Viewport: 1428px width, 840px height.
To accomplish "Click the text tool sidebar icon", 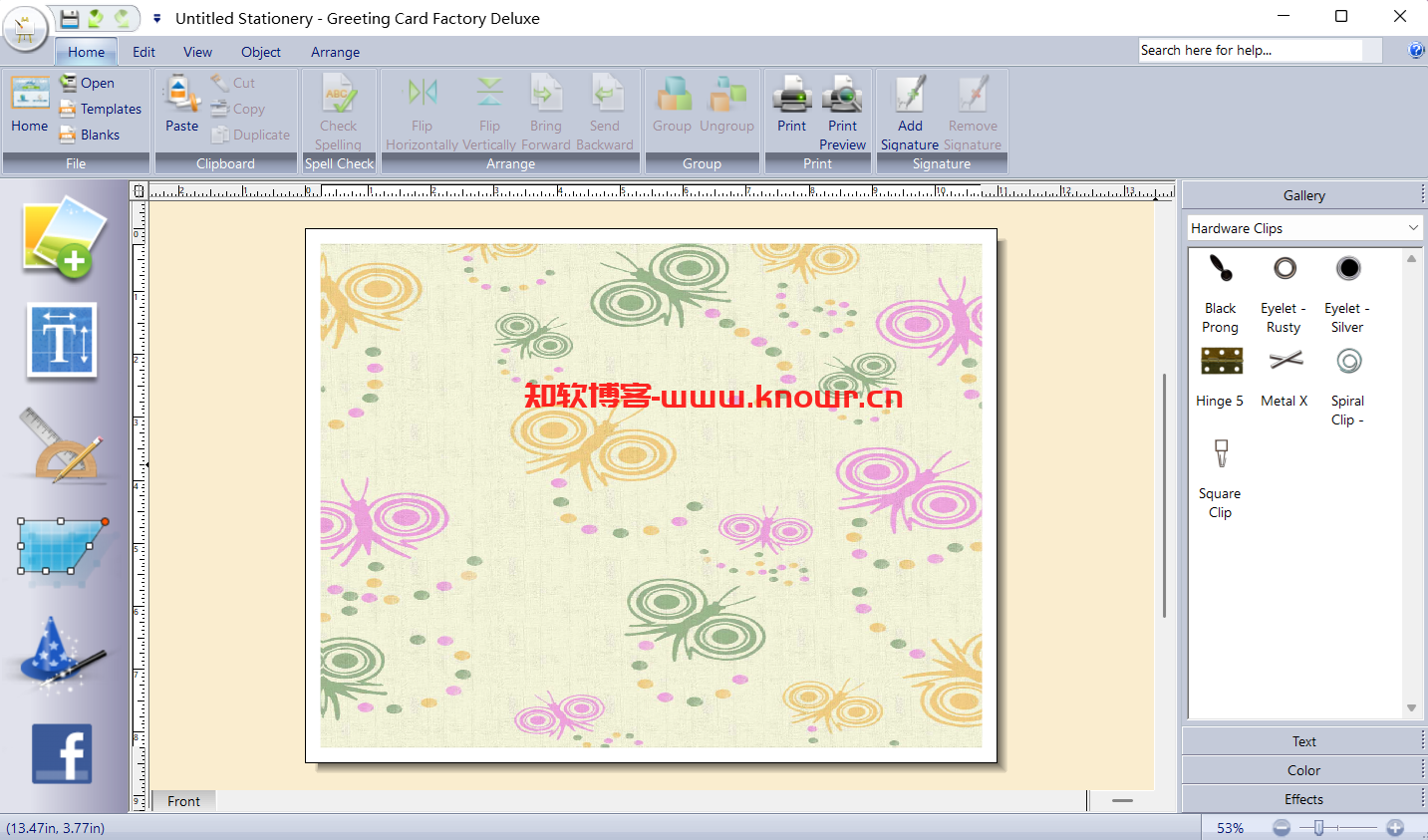I will 62,342.
